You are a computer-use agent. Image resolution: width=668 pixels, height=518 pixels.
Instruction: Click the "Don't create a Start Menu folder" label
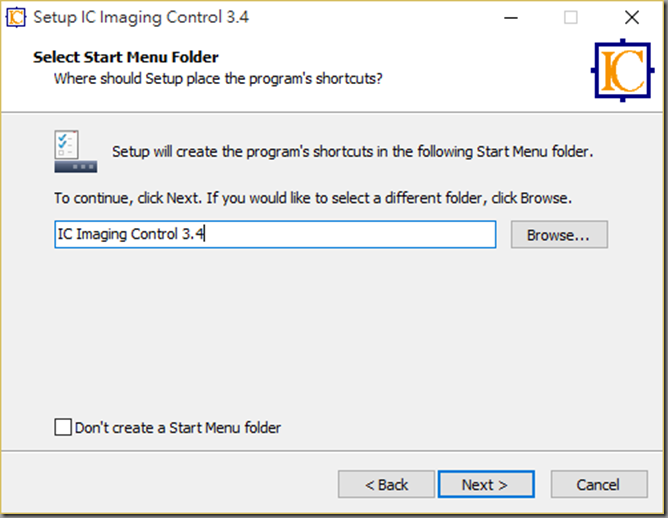click(178, 428)
